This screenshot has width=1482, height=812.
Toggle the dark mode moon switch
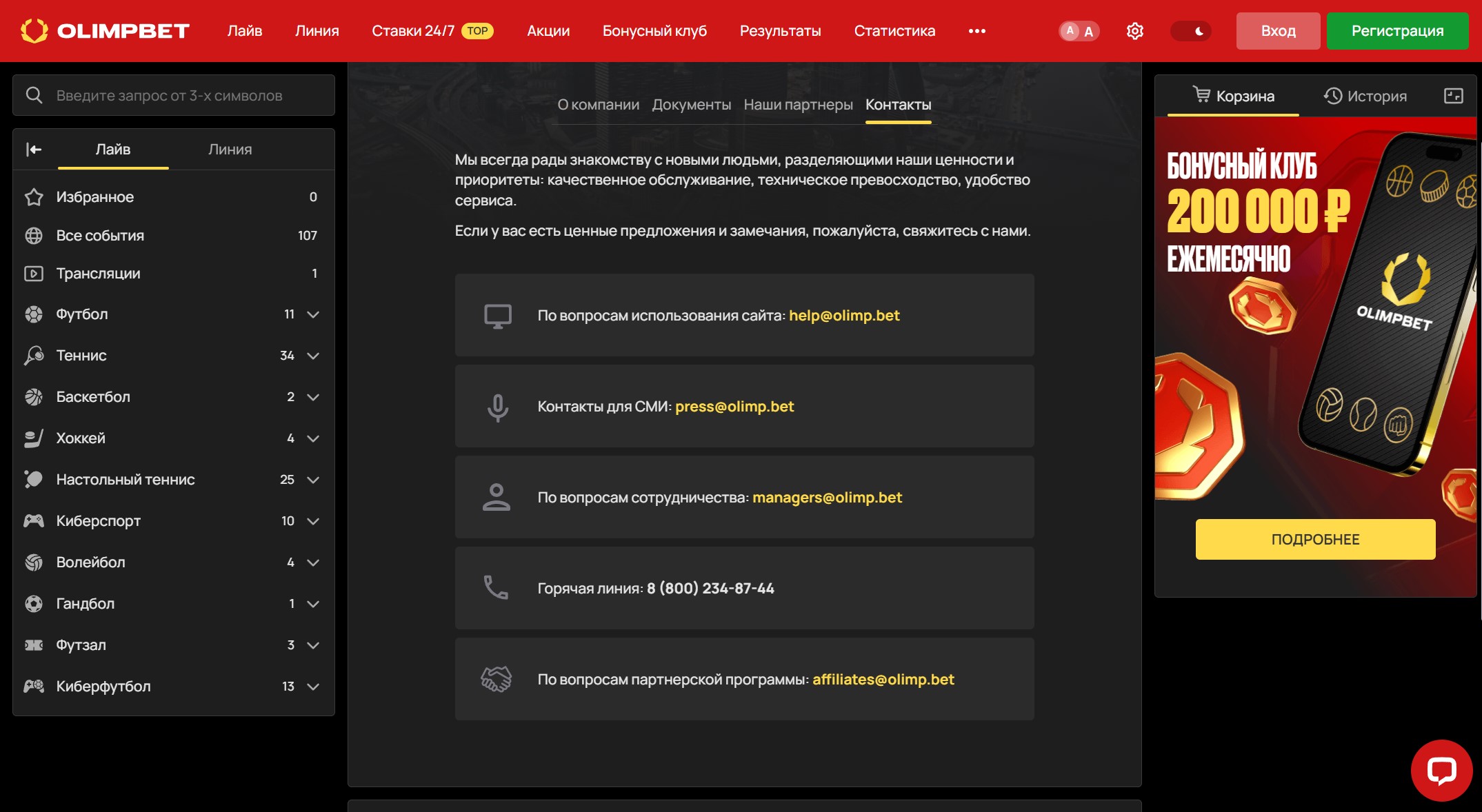click(x=1191, y=31)
